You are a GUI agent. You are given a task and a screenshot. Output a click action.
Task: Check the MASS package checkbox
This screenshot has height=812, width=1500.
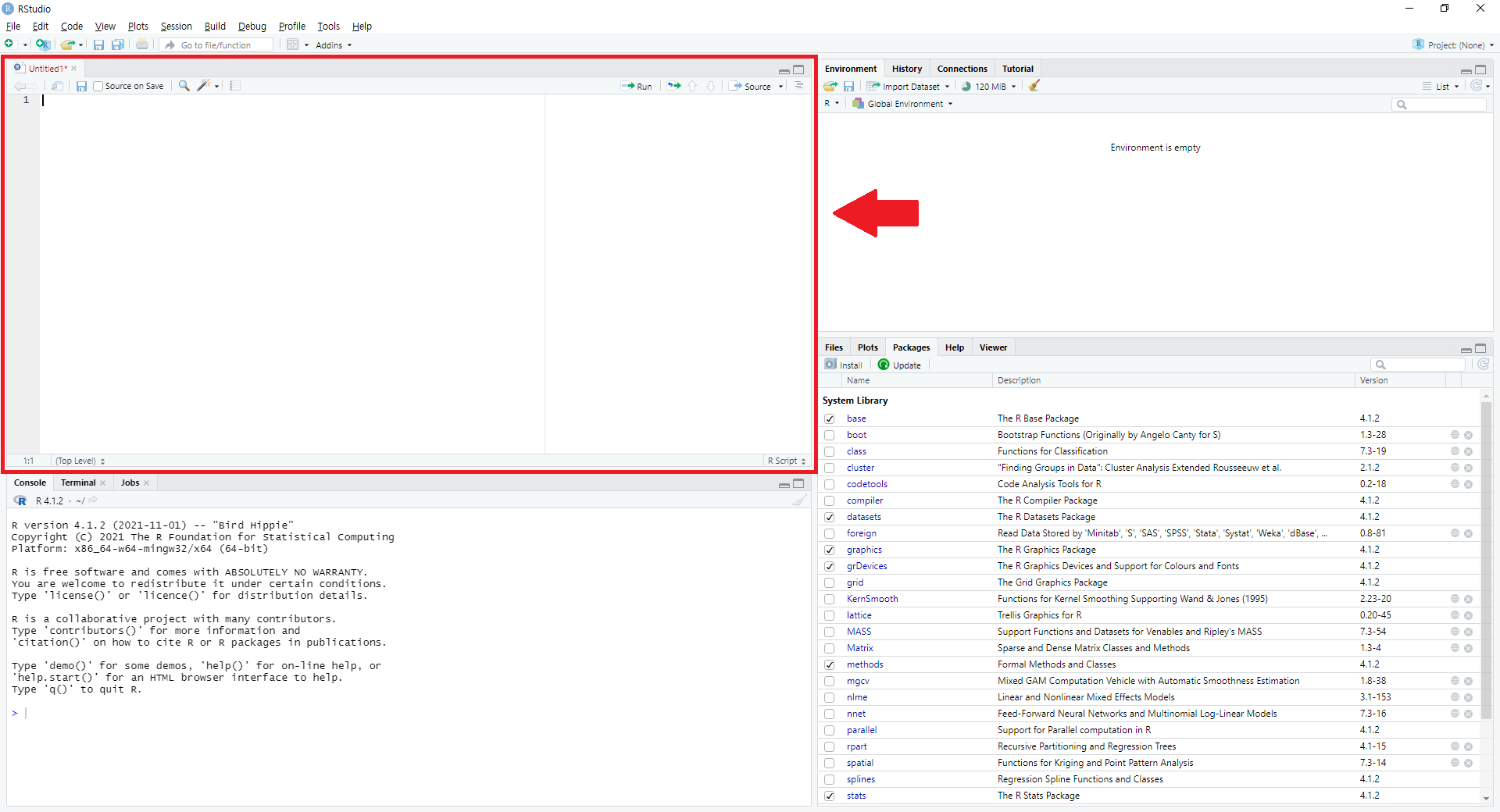(830, 632)
